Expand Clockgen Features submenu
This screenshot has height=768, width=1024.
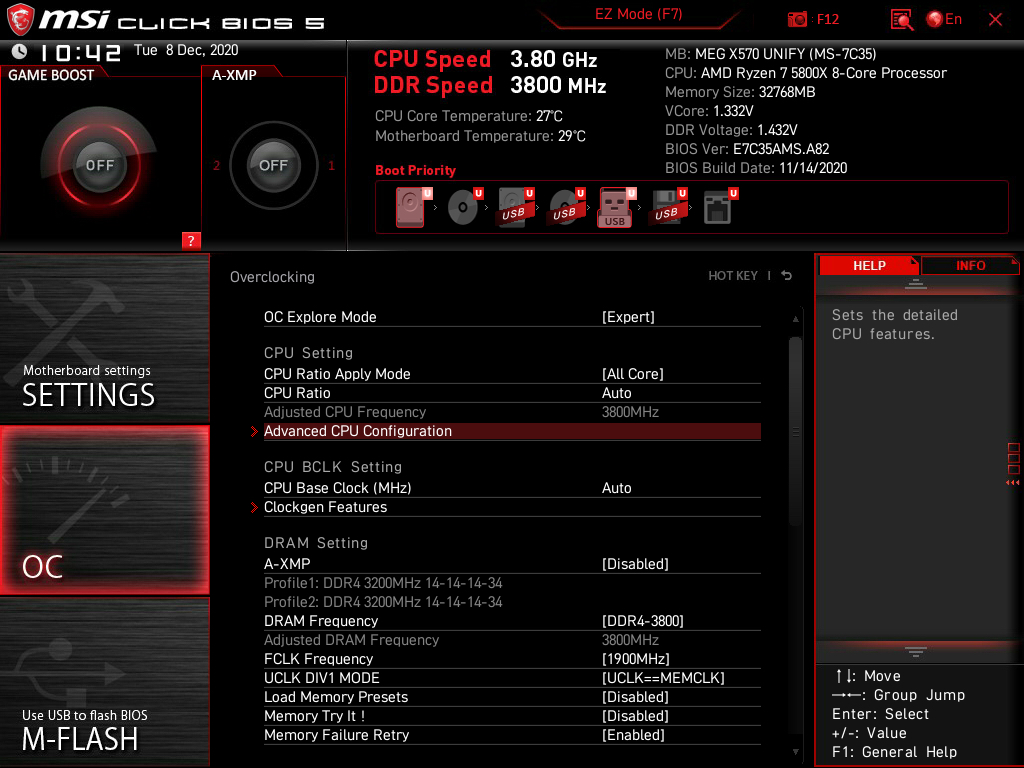512,507
